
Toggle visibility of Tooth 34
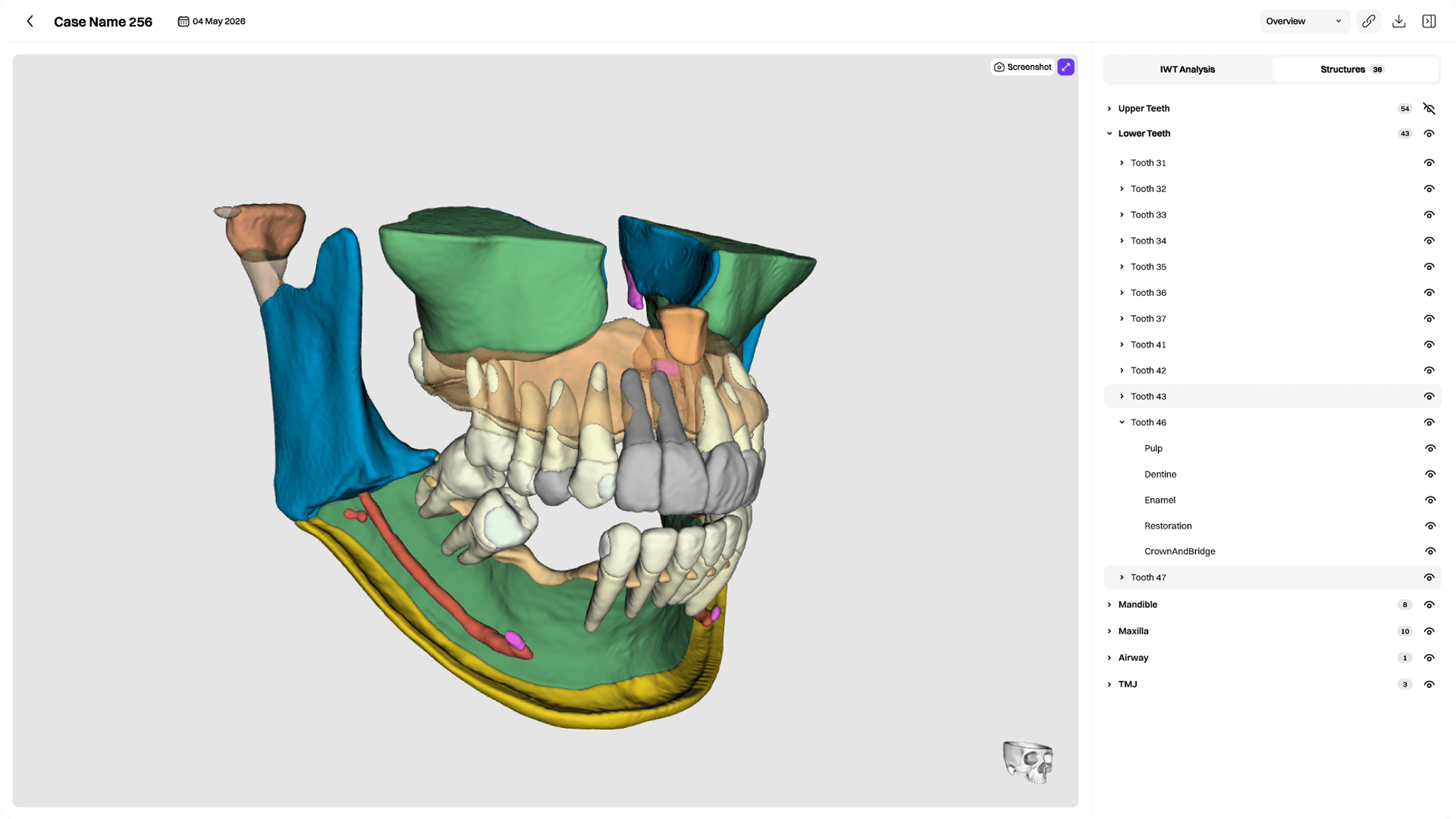[x=1429, y=241]
